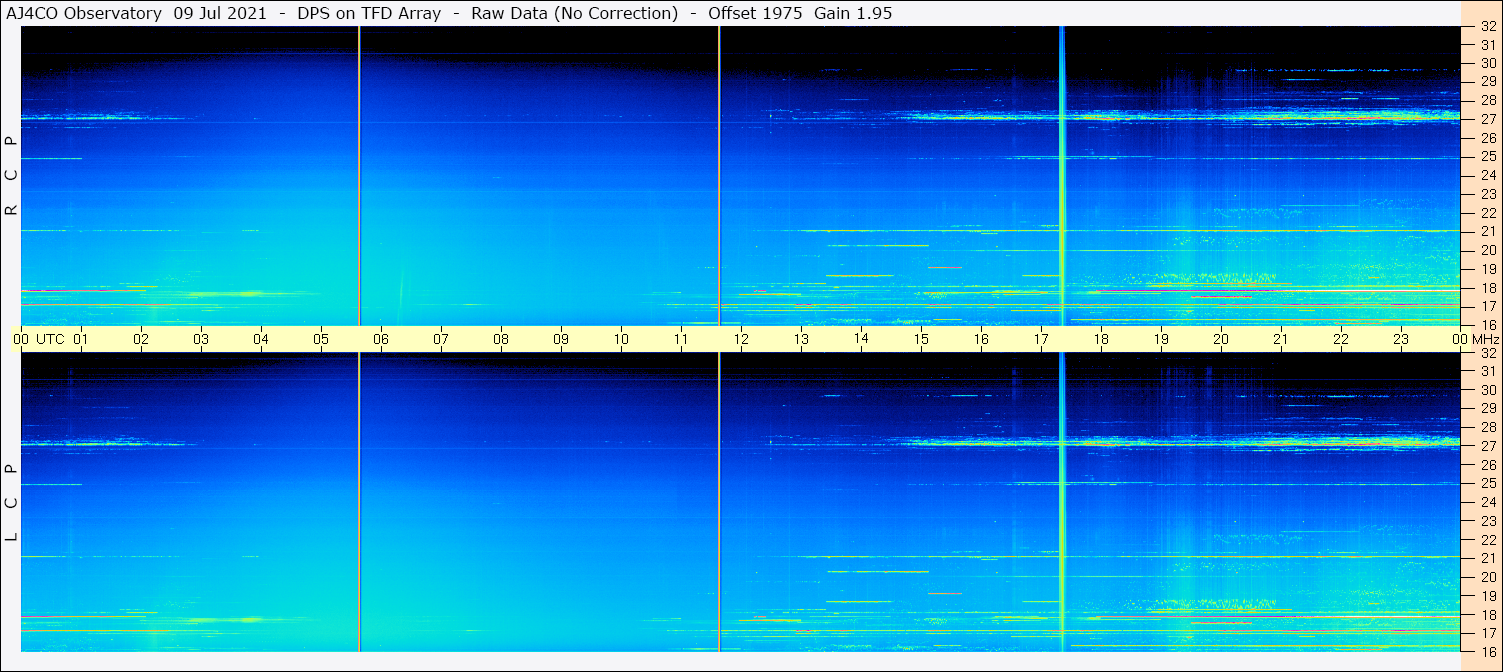
Task: Select the 20 hour tick on time axis
Action: [1221, 339]
